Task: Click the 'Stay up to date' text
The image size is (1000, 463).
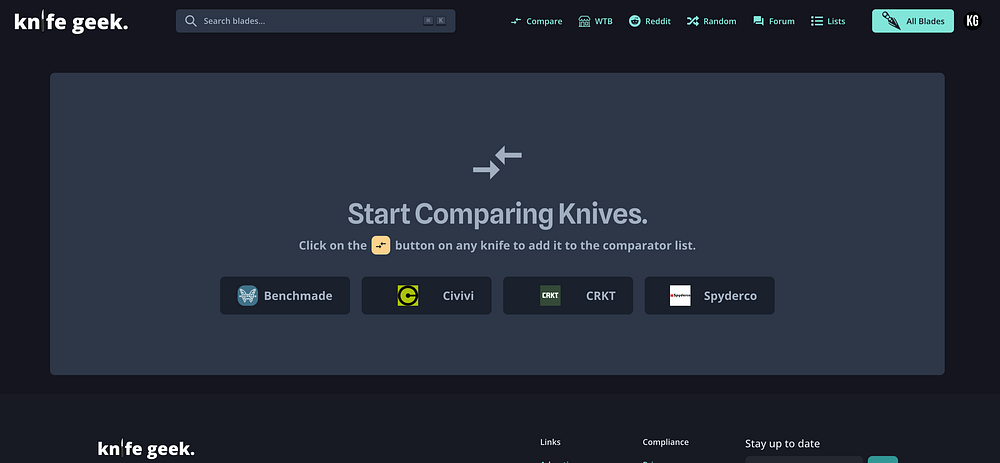Action: (x=782, y=444)
